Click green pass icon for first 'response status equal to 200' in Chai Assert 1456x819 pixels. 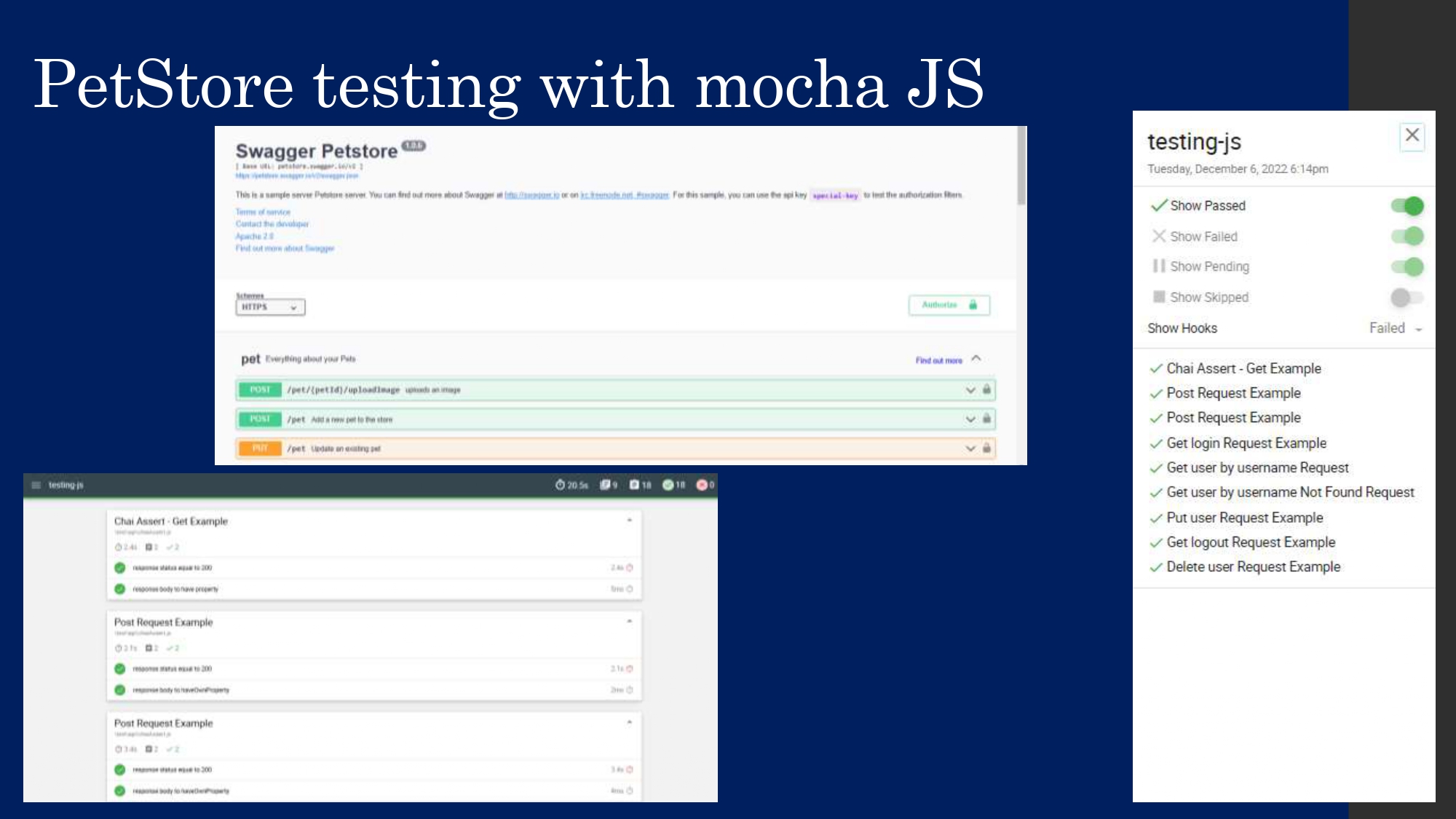120,568
